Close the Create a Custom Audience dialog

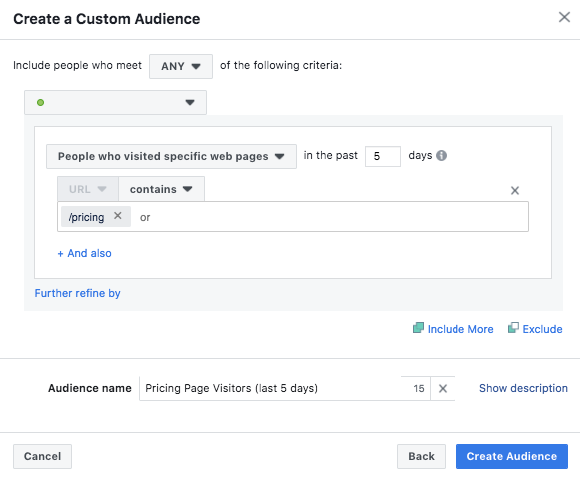pos(564,17)
